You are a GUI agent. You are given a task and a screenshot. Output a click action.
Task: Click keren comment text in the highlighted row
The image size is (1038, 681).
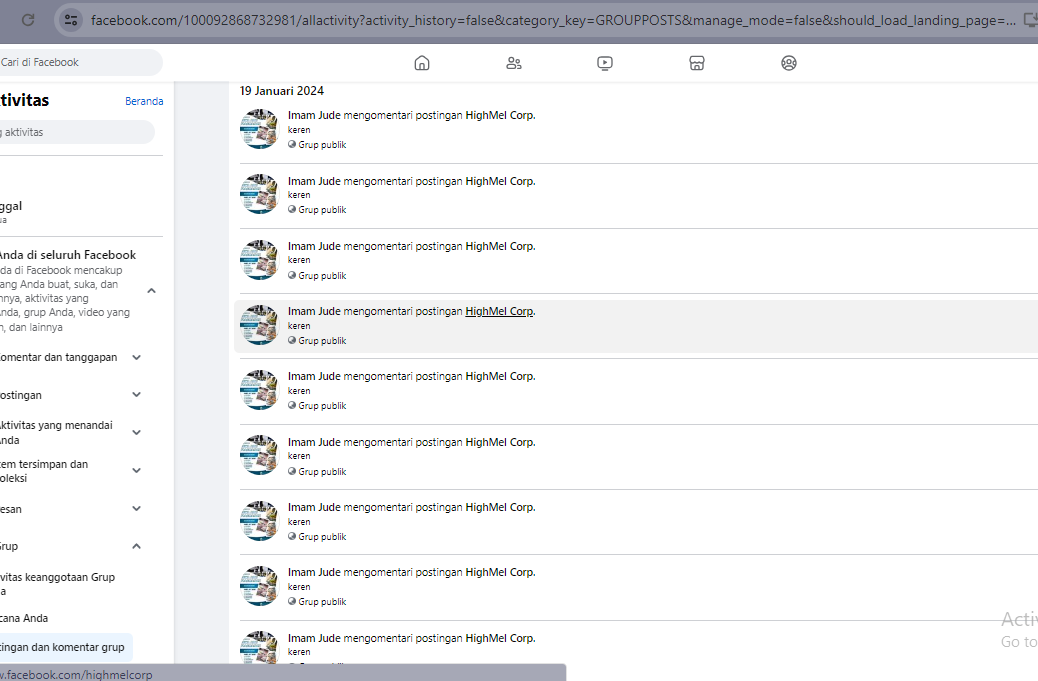click(299, 326)
